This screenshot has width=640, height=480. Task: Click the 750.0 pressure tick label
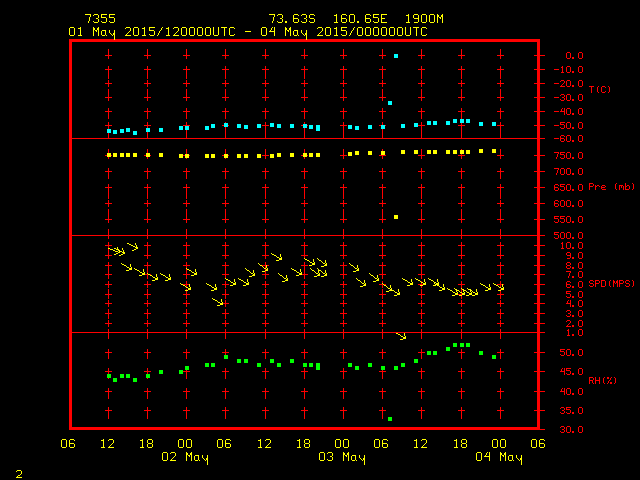(x=568, y=156)
